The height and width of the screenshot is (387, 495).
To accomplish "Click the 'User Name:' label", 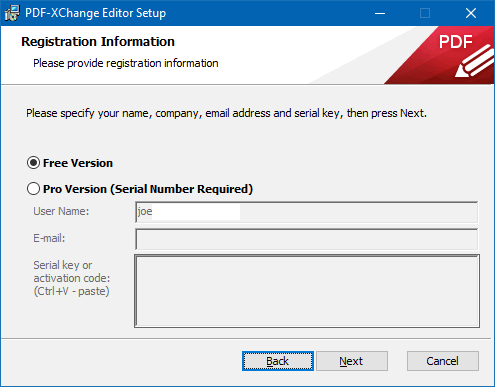I will [x=61, y=211].
